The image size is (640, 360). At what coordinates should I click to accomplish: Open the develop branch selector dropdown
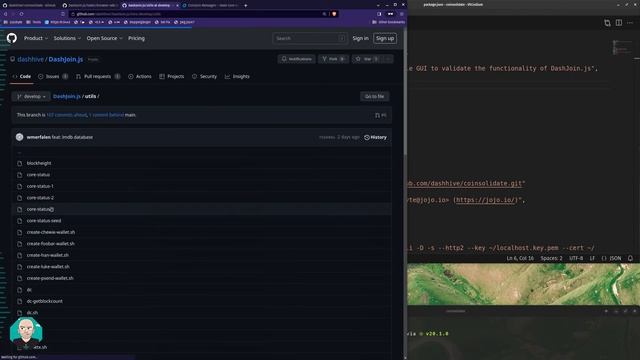point(31,96)
